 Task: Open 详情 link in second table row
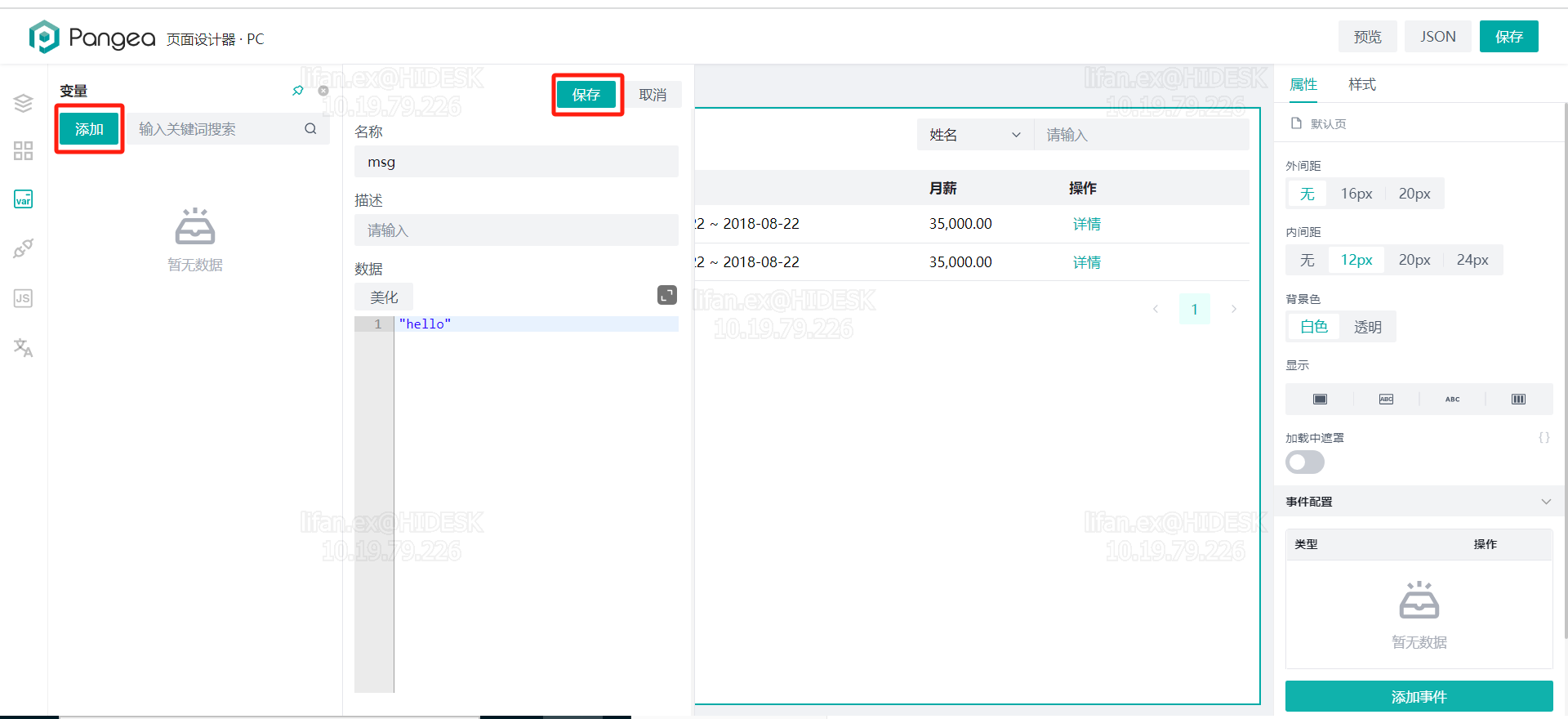coord(1086,262)
